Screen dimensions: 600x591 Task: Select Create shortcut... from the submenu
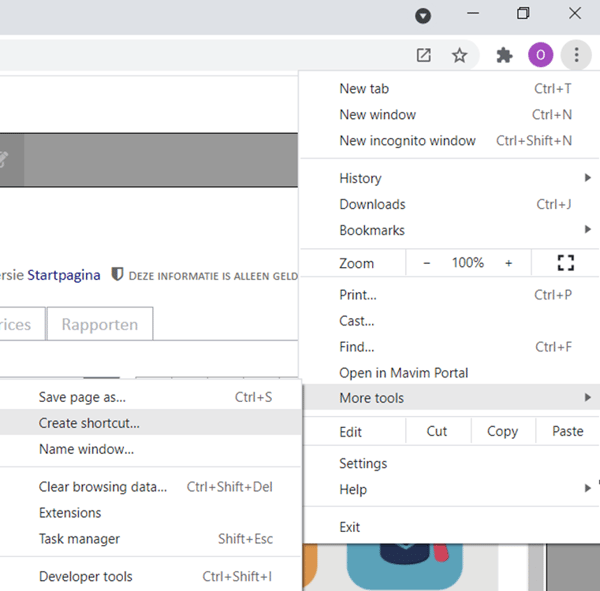point(90,423)
